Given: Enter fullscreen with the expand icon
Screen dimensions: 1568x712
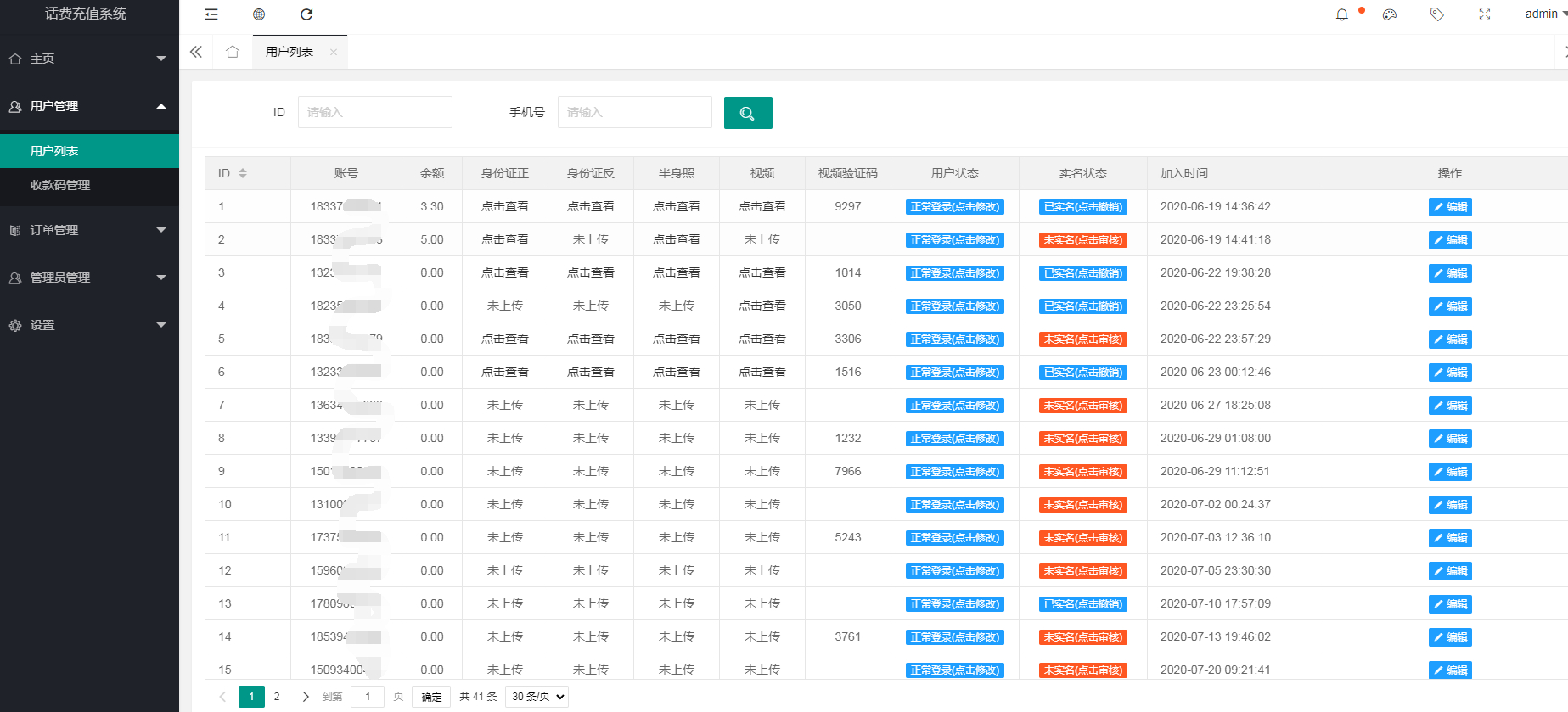Looking at the screenshot, I should click(1485, 14).
